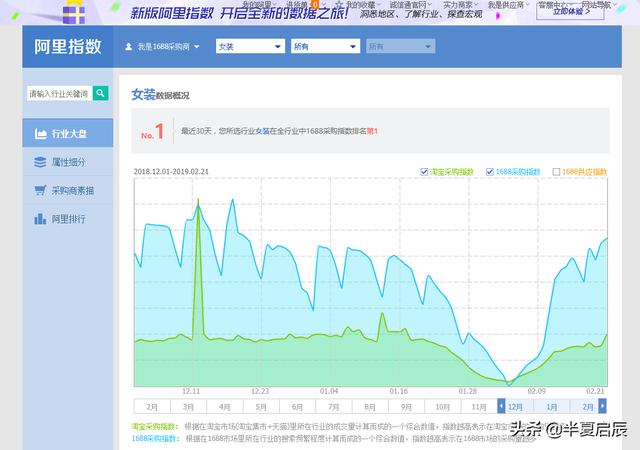Select the 5月 timeline segment
640x450 pixels.
pyautogui.click(x=261, y=407)
